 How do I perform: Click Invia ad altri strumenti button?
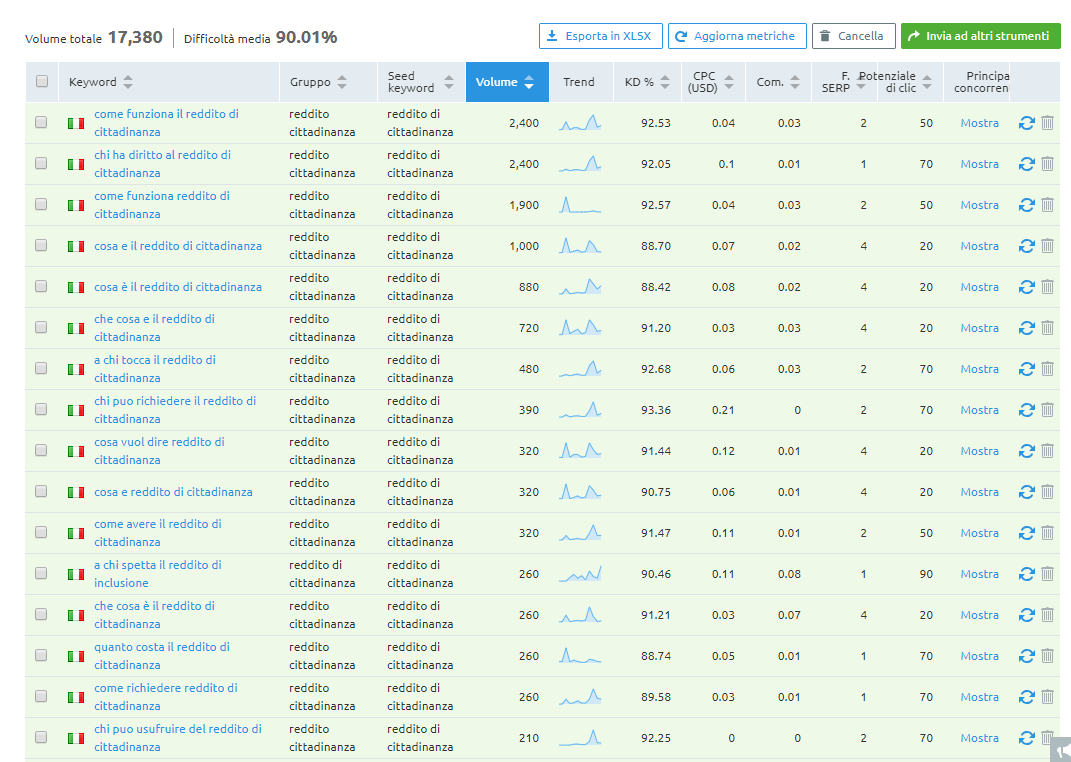[x=980, y=36]
